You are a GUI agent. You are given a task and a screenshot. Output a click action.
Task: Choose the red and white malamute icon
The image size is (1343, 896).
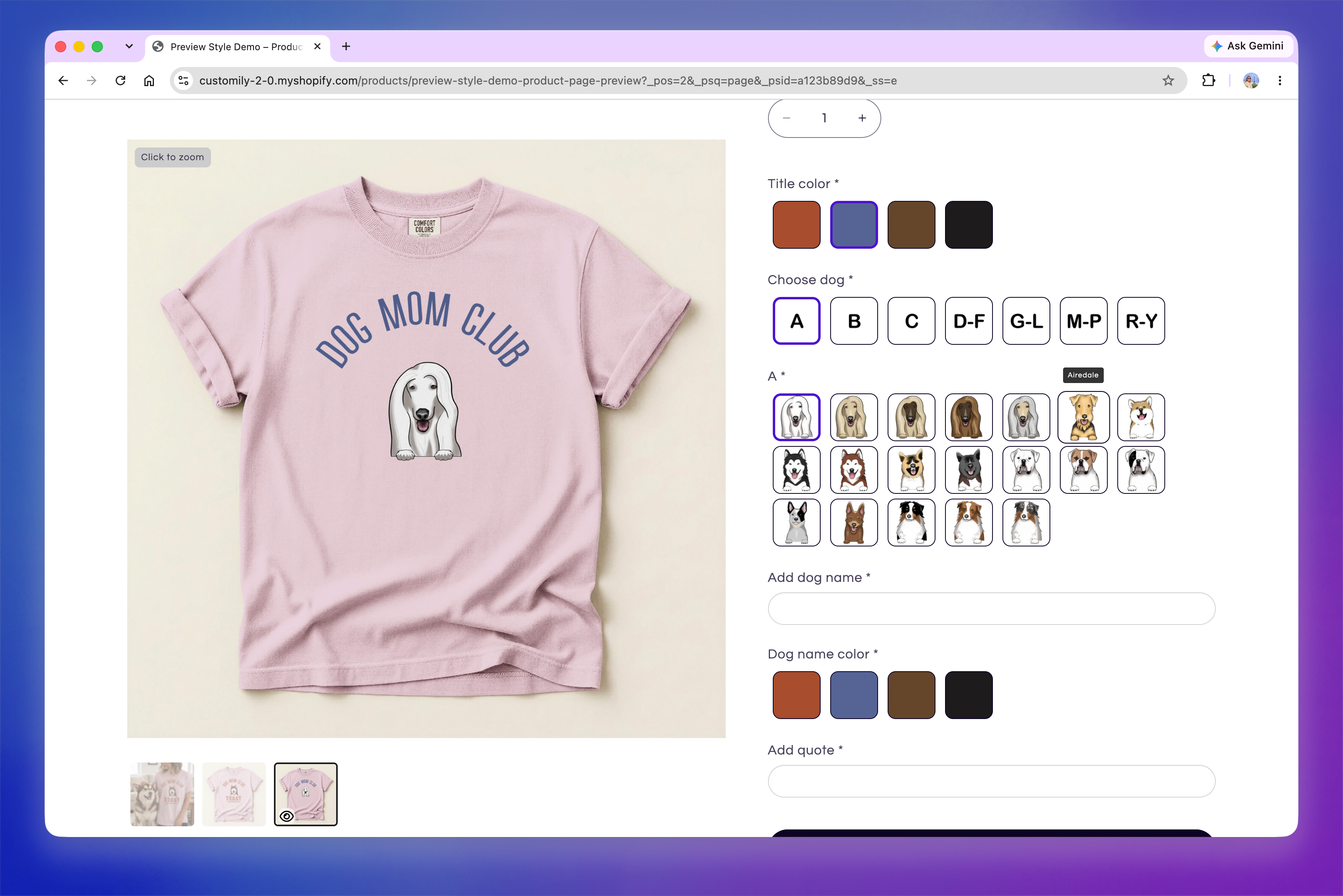(854, 470)
